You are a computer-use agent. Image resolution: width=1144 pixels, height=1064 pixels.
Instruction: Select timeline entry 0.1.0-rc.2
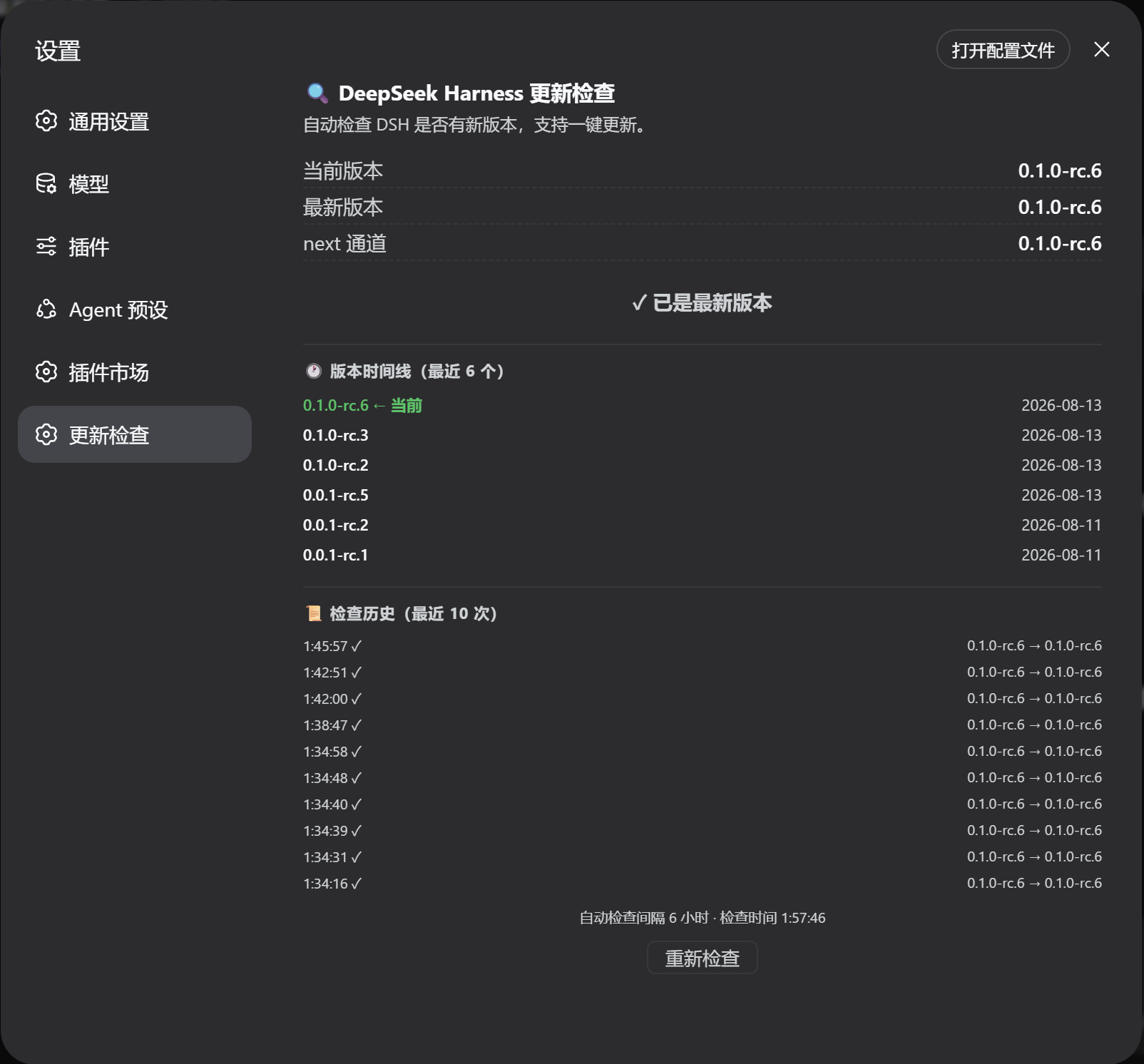pos(336,465)
